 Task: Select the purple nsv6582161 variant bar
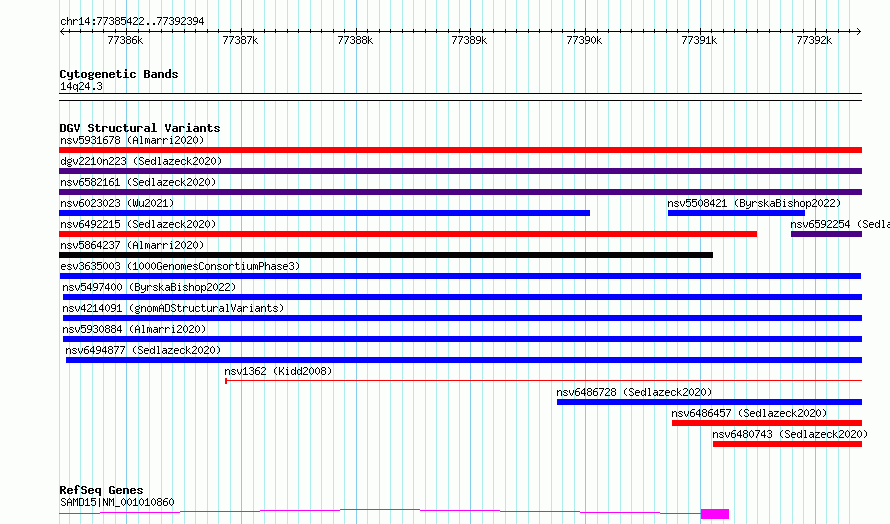pos(460,192)
